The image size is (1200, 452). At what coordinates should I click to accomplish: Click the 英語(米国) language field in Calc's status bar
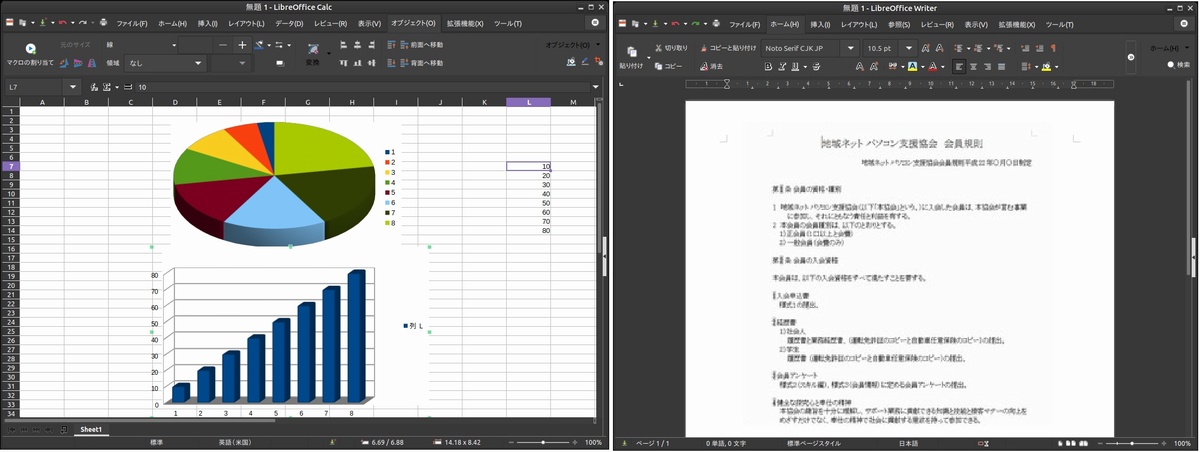point(236,442)
